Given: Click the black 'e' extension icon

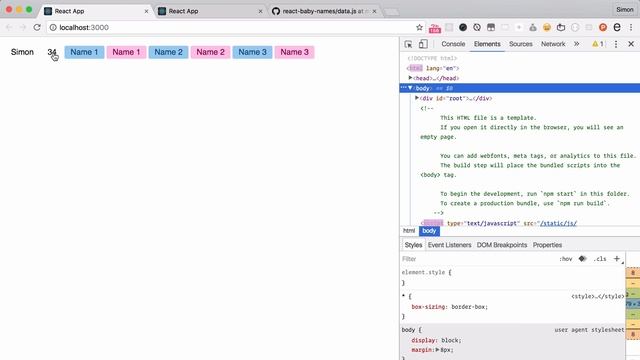Looking at the screenshot, I should [617, 27].
